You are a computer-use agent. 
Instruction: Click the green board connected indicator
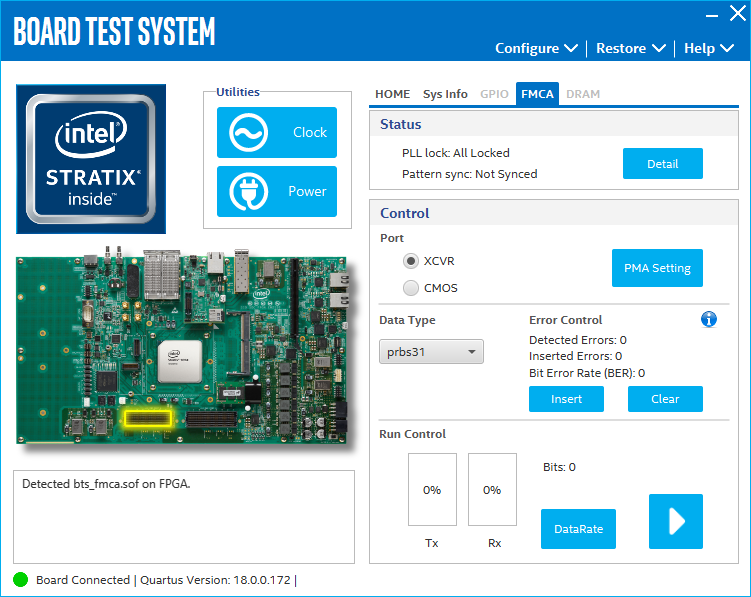[21, 580]
